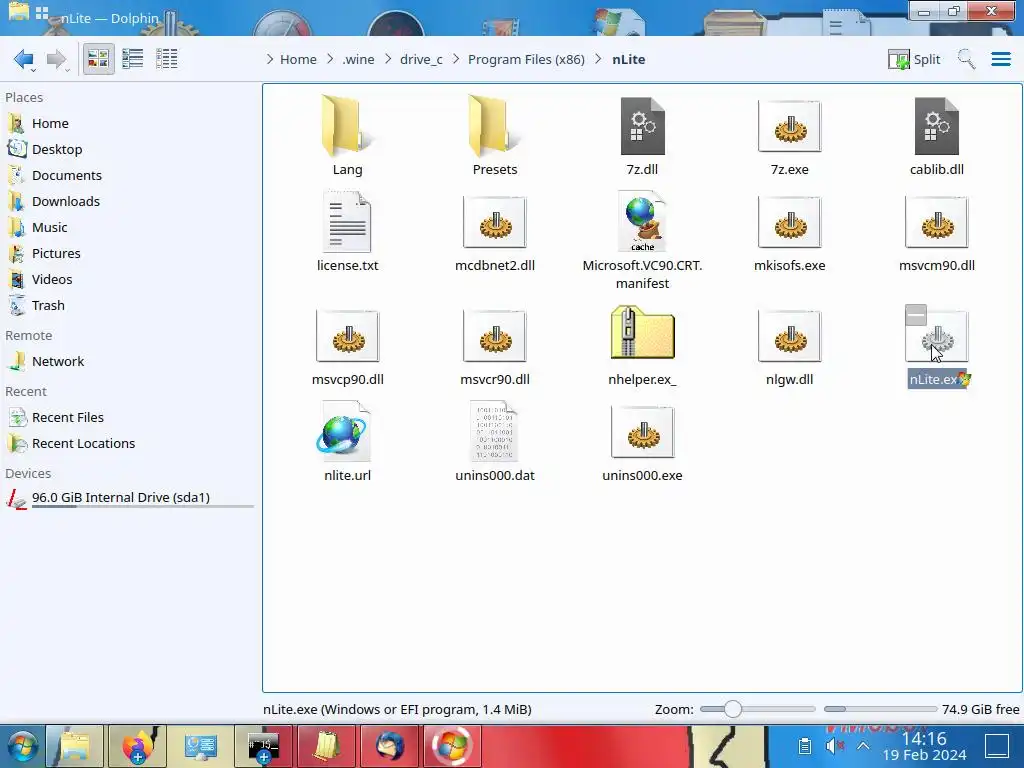This screenshot has height=768, width=1024.
Task: Expand chevron before Program Files (x86)
Action: [x=456, y=59]
